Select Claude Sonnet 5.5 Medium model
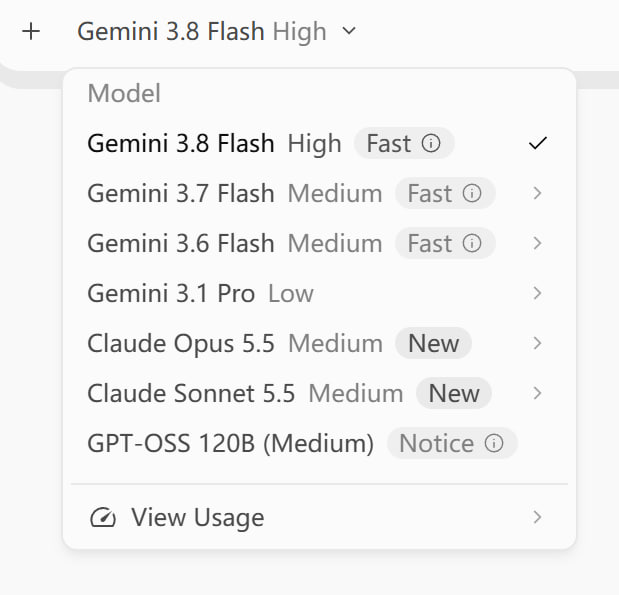This screenshot has width=619, height=595. pos(319,393)
